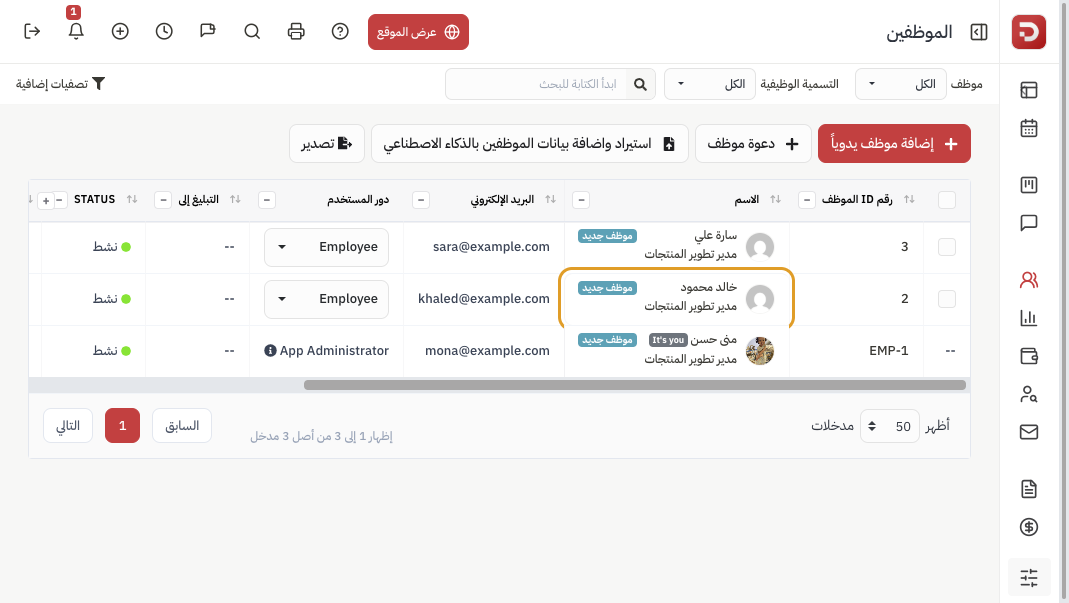1069x603 pixels.
Task: Open منى حسن profile photo thumbnail
Action: point(759,351)
